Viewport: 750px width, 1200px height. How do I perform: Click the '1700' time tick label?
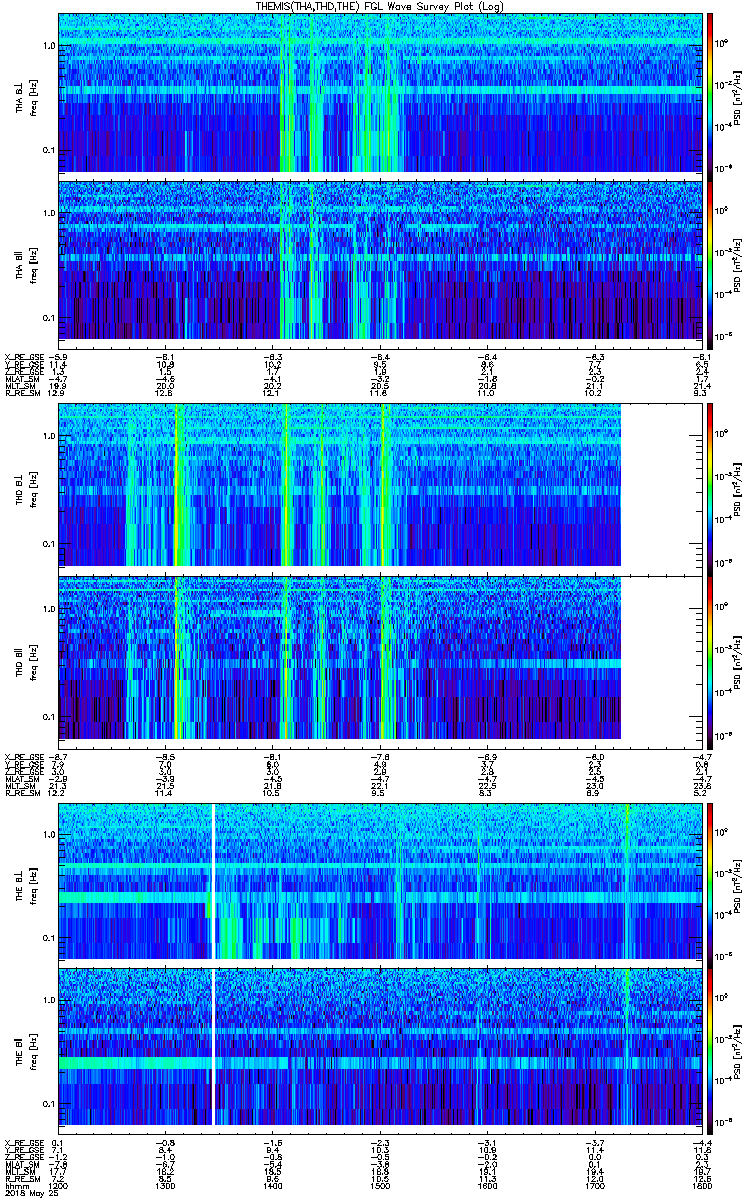[x=593, y=1184]
